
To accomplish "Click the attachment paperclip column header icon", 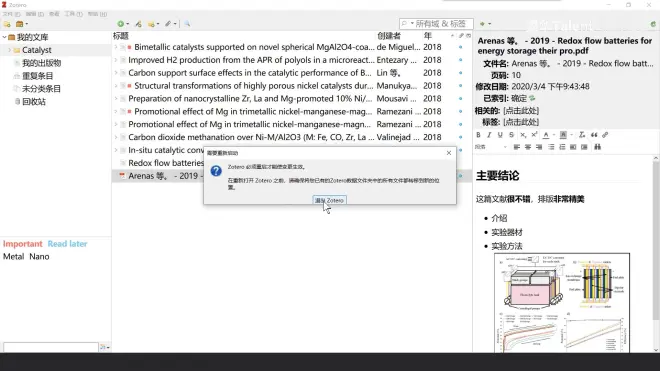I will point(461,36).
